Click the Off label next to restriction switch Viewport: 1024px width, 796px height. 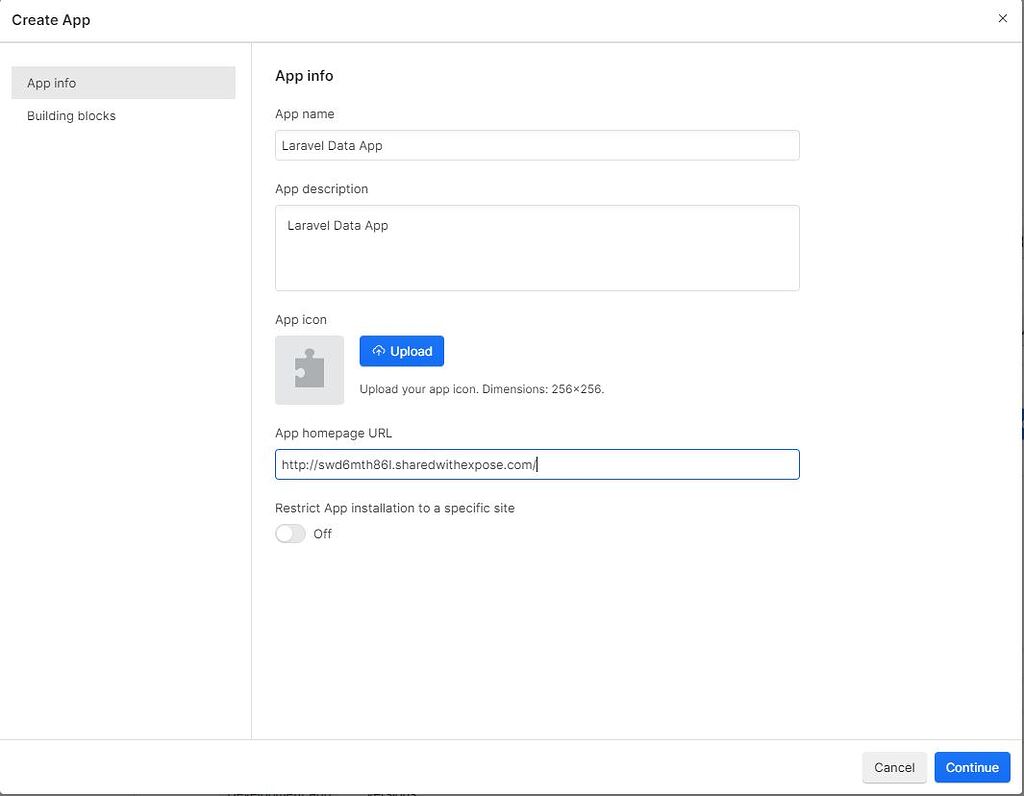(322, 534)
